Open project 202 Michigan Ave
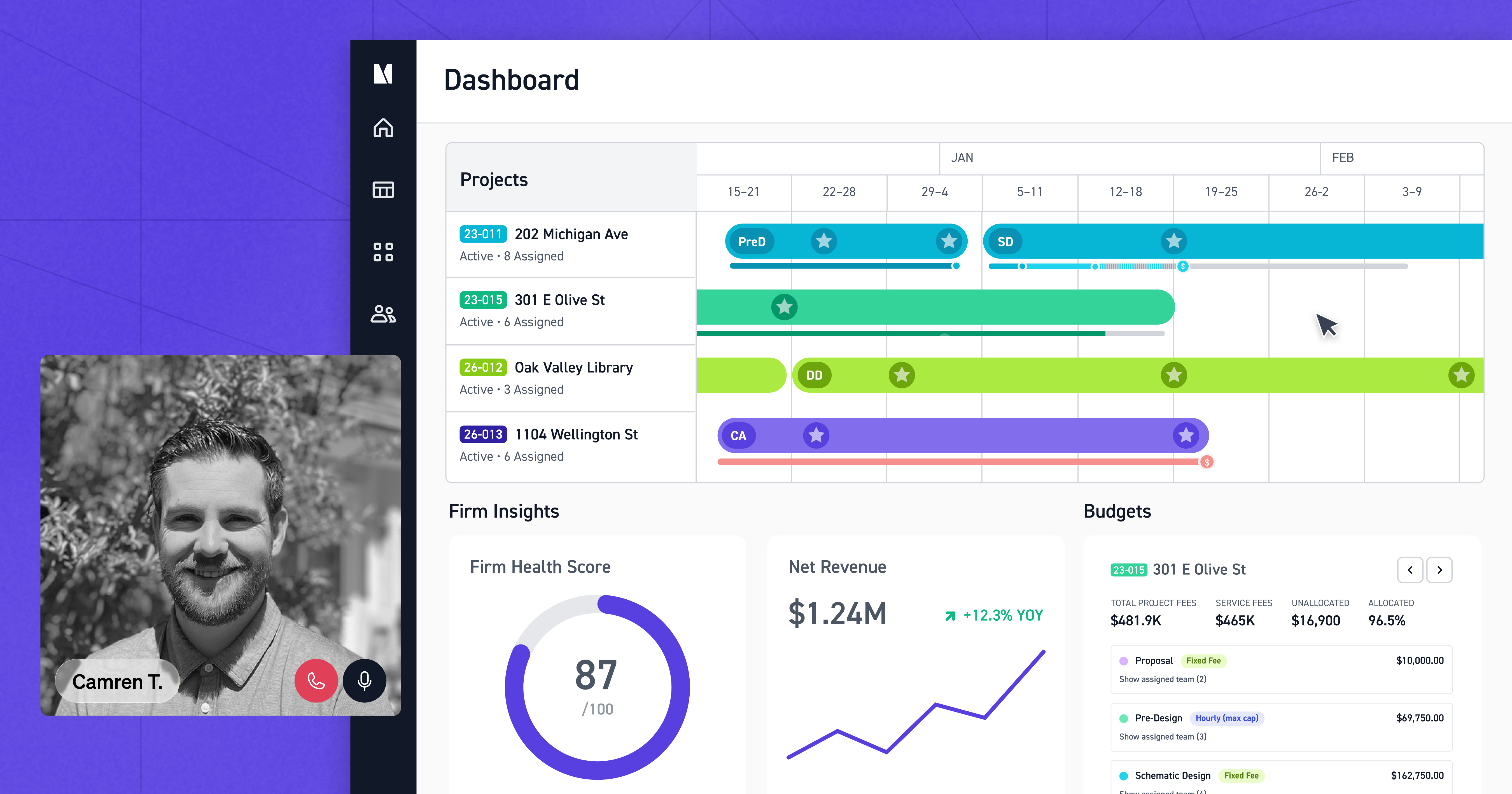 571,234
